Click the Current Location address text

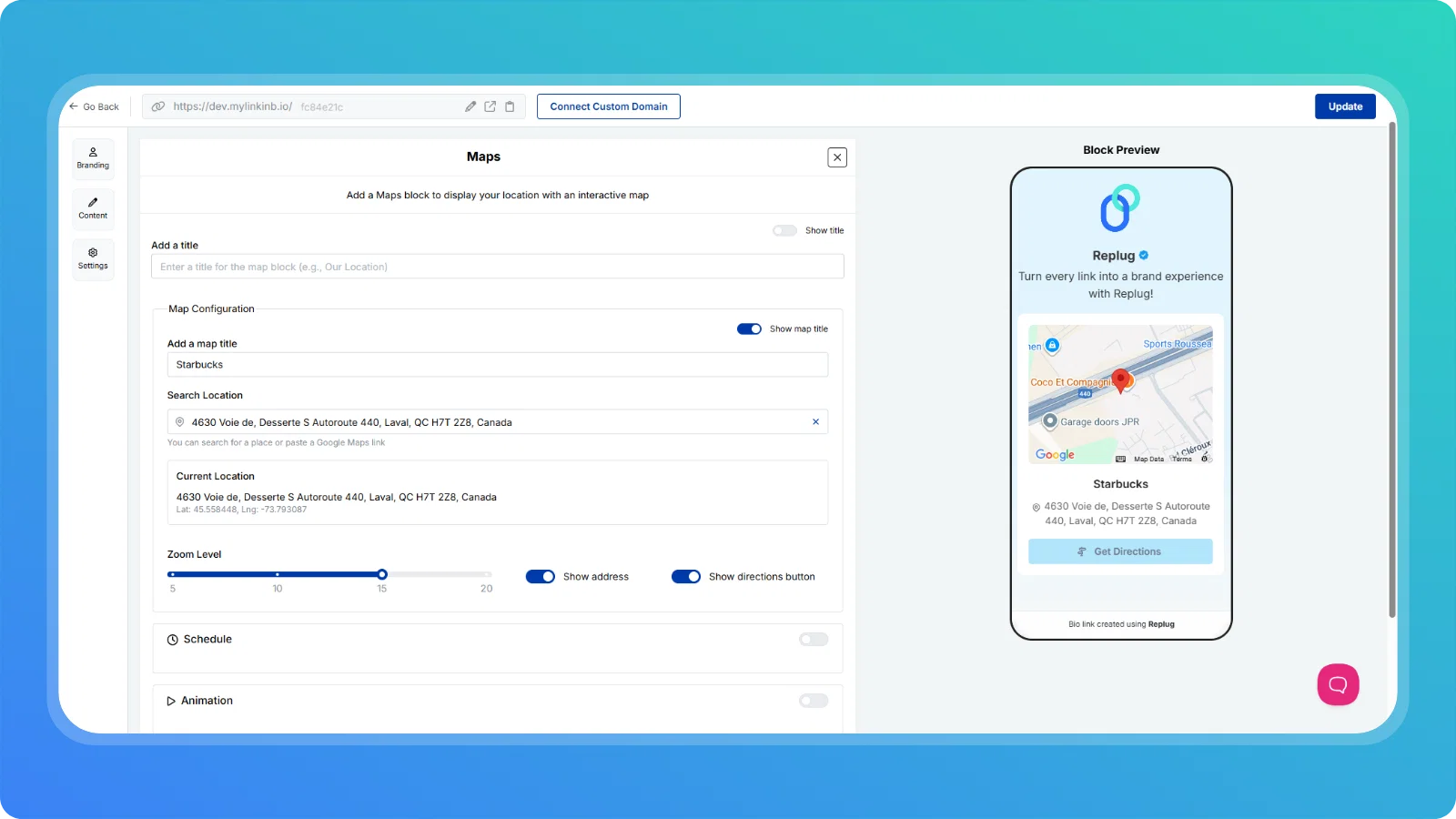[337, 497]
